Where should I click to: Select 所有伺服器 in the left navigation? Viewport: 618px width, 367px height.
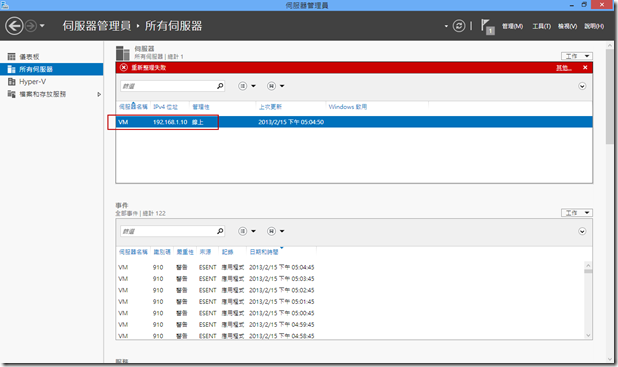(52, 69)
